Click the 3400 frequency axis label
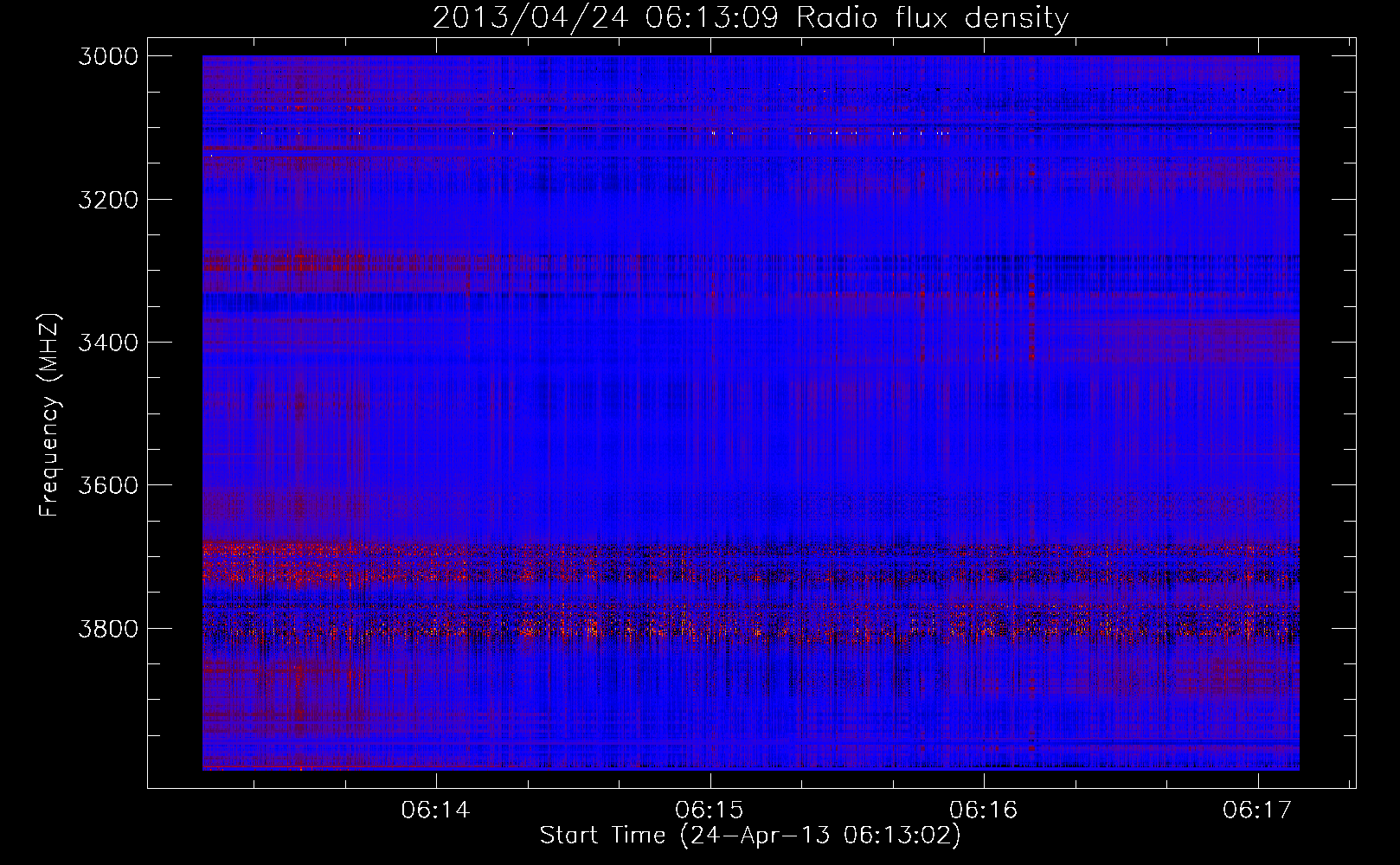 click(108, 343)
